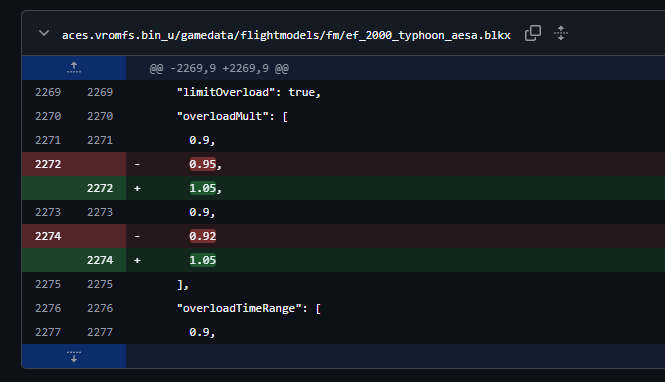This screenshot has height=382, width=665.
Task: Click old line number 2276
Action: pyautogui.click(x=48, y=308)
